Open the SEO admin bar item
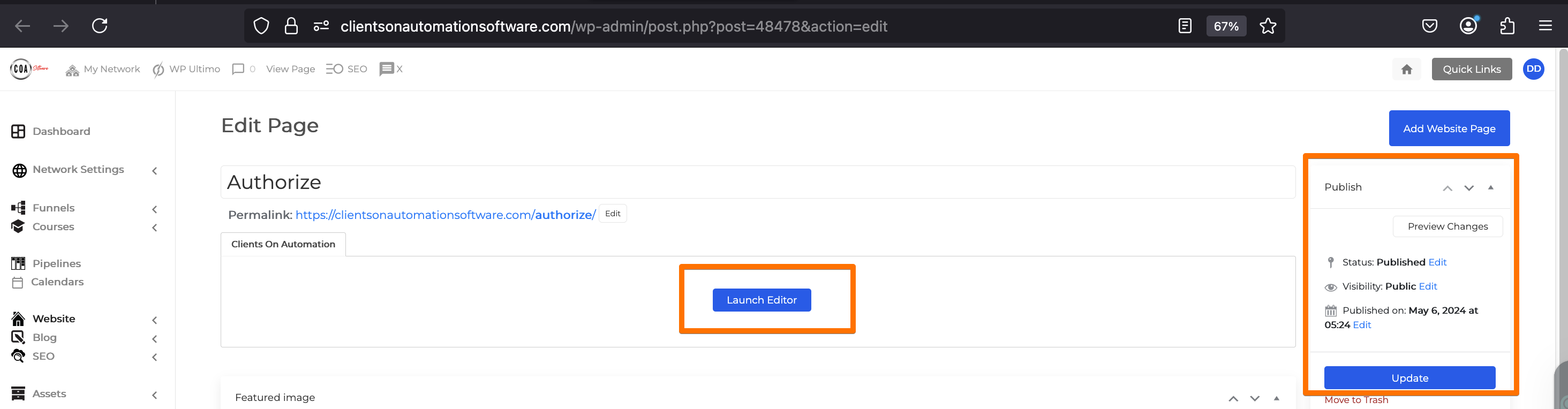Image resolution: width=1568 pixels, height=409 pixels. [346, 70]
